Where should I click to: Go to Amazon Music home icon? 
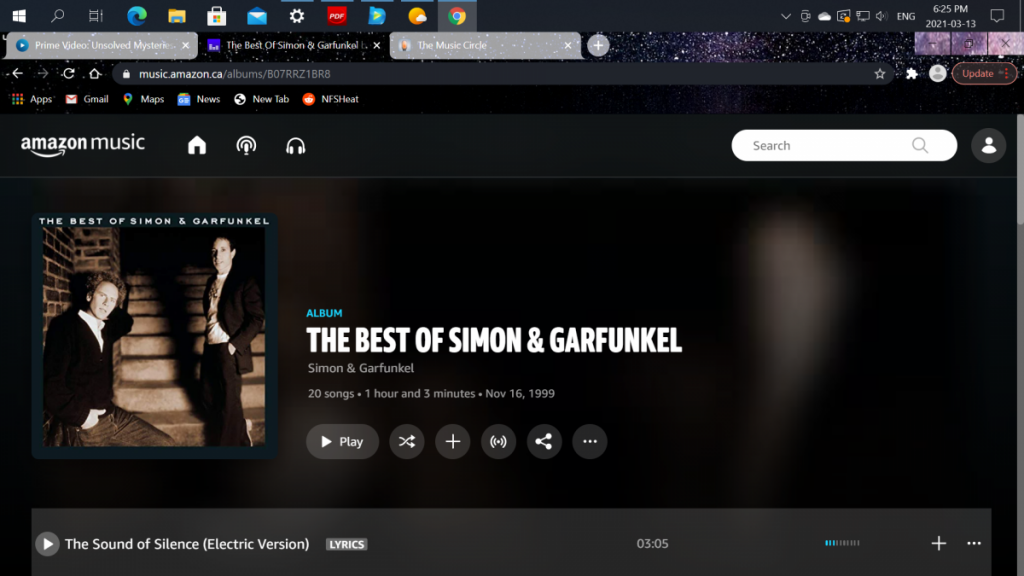click(x=197, y=145)
